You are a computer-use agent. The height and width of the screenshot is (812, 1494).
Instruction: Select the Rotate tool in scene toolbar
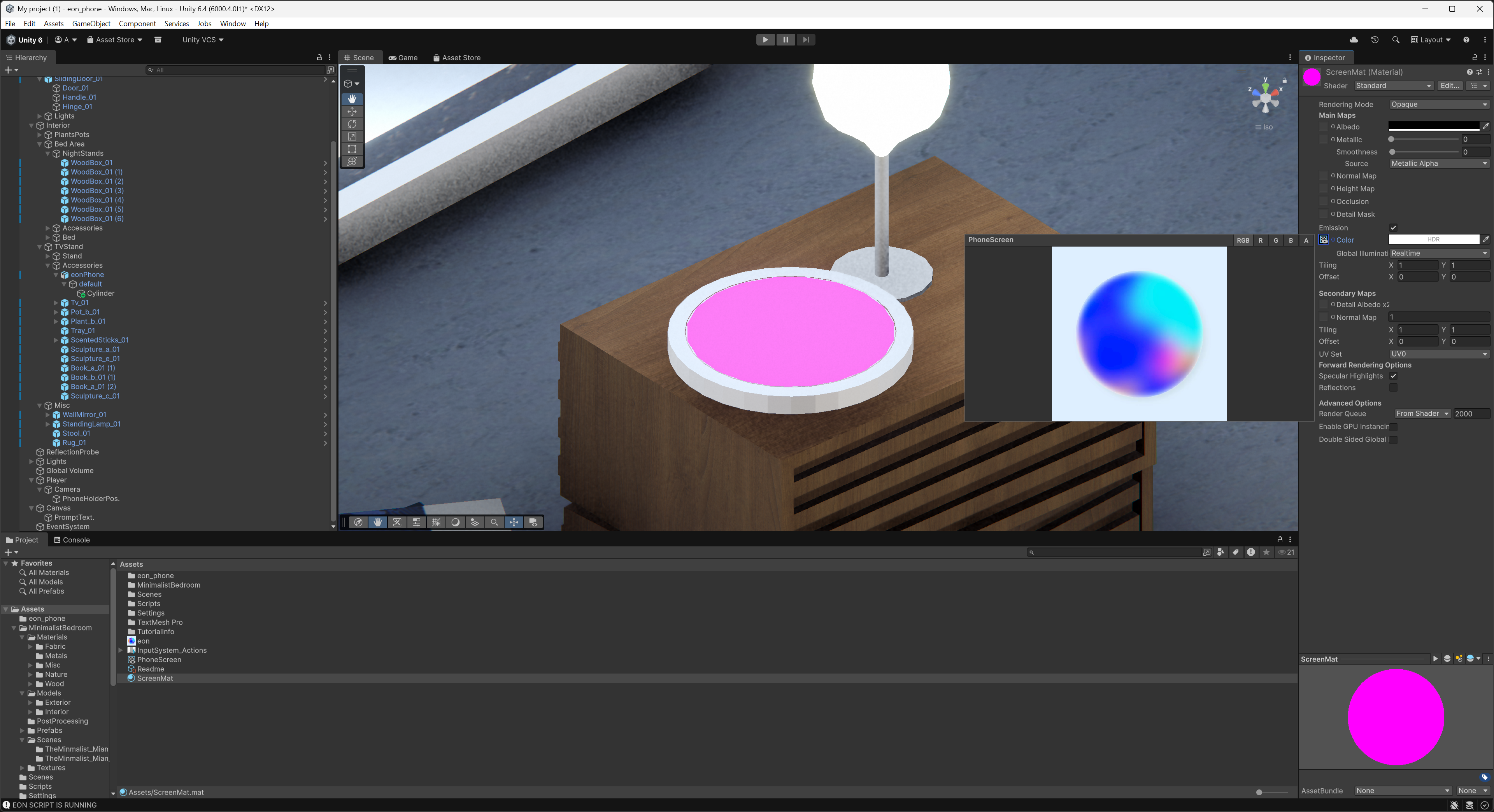point(352,124)
